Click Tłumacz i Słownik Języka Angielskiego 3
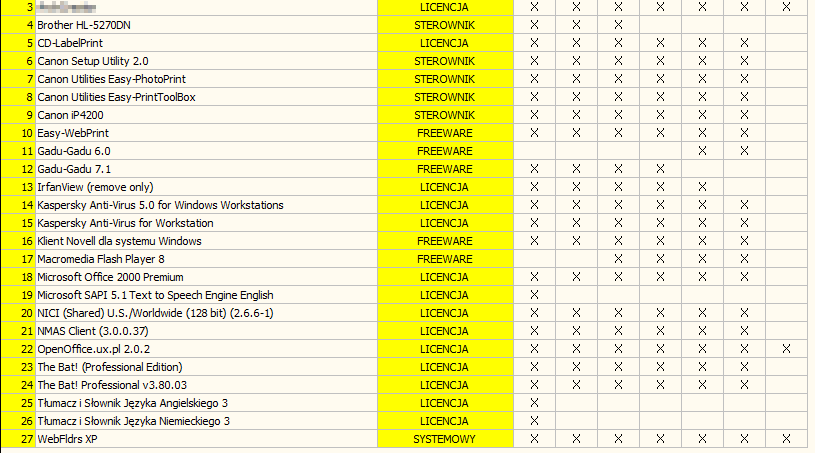 pos(206,403)
